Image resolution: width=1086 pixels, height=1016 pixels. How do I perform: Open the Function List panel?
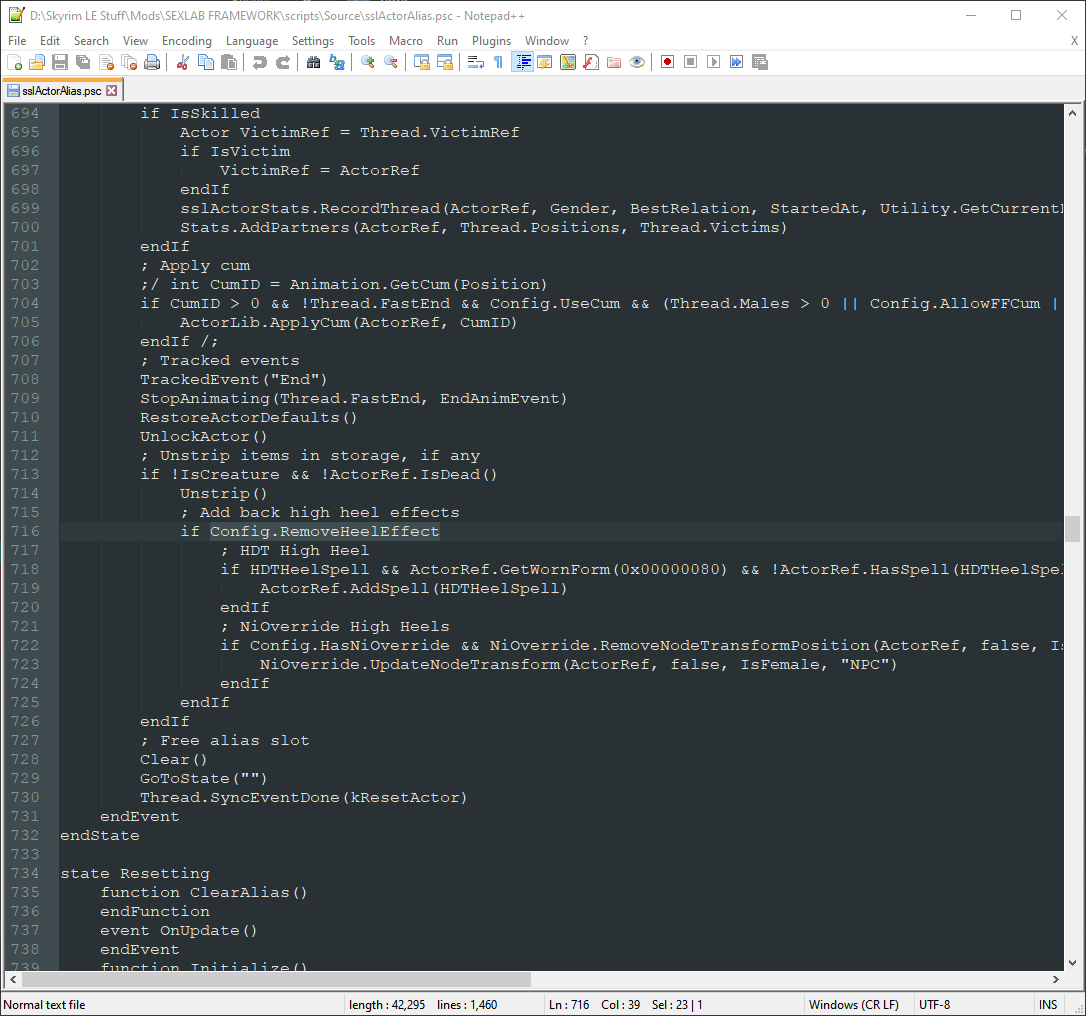pyautogui.click(x=591, y=62)
